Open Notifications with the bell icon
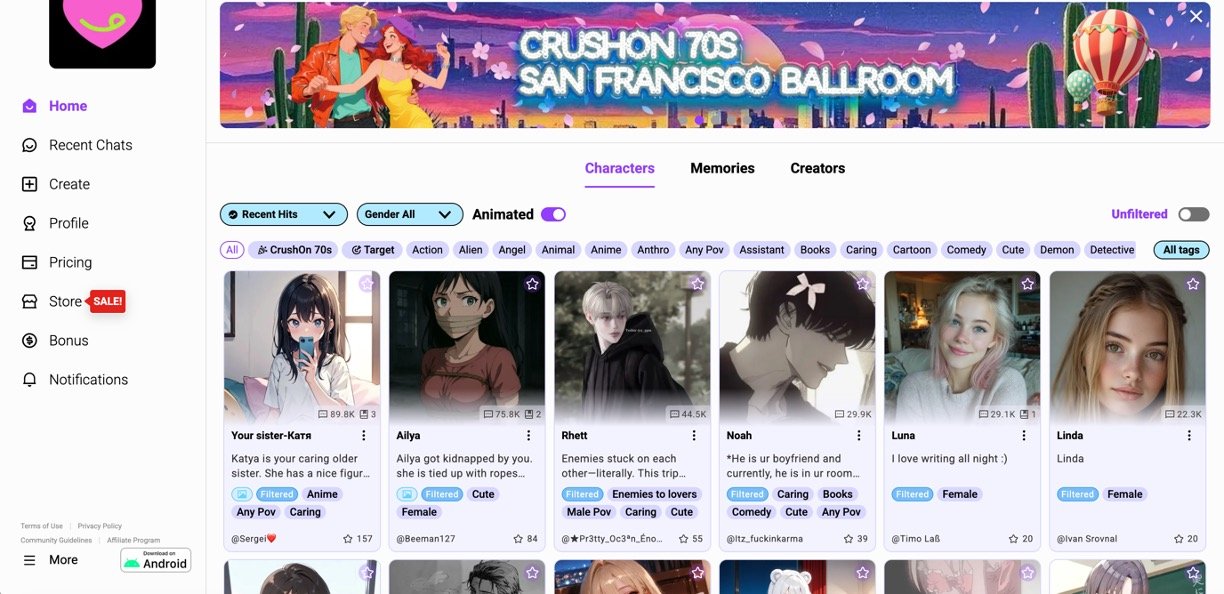This screenshot has width=1224, height=594. click(x=30, y=379)
